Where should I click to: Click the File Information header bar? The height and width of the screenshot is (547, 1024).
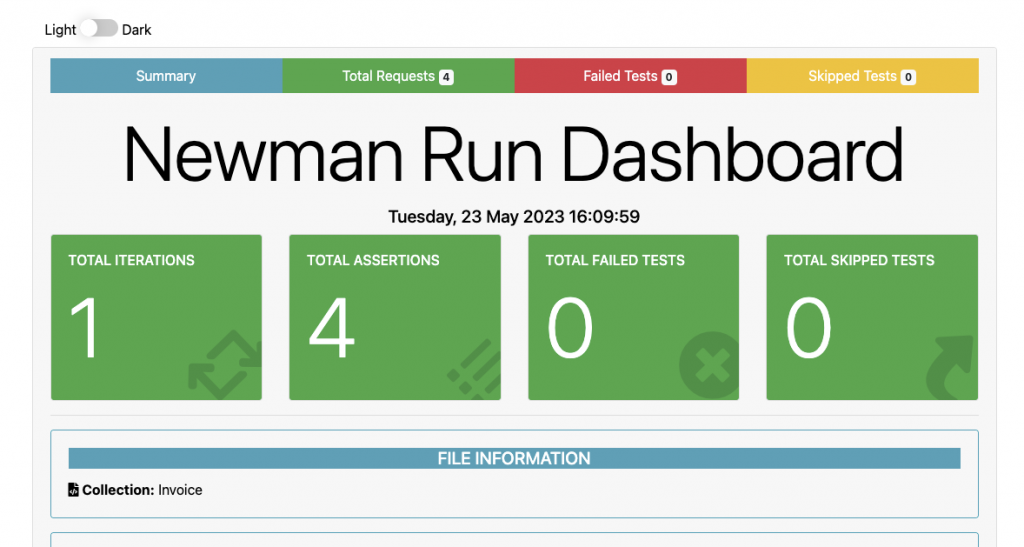(x=514, y=458)
